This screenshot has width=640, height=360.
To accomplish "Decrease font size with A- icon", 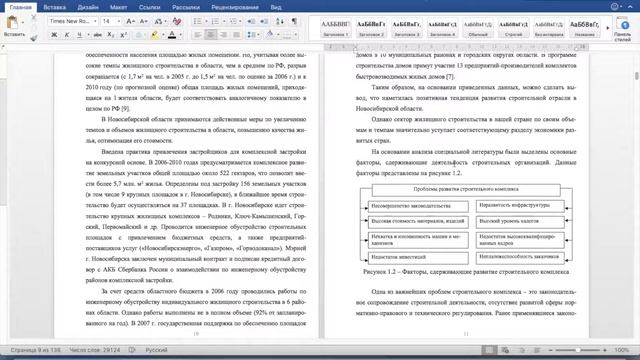I will point(144,21).
